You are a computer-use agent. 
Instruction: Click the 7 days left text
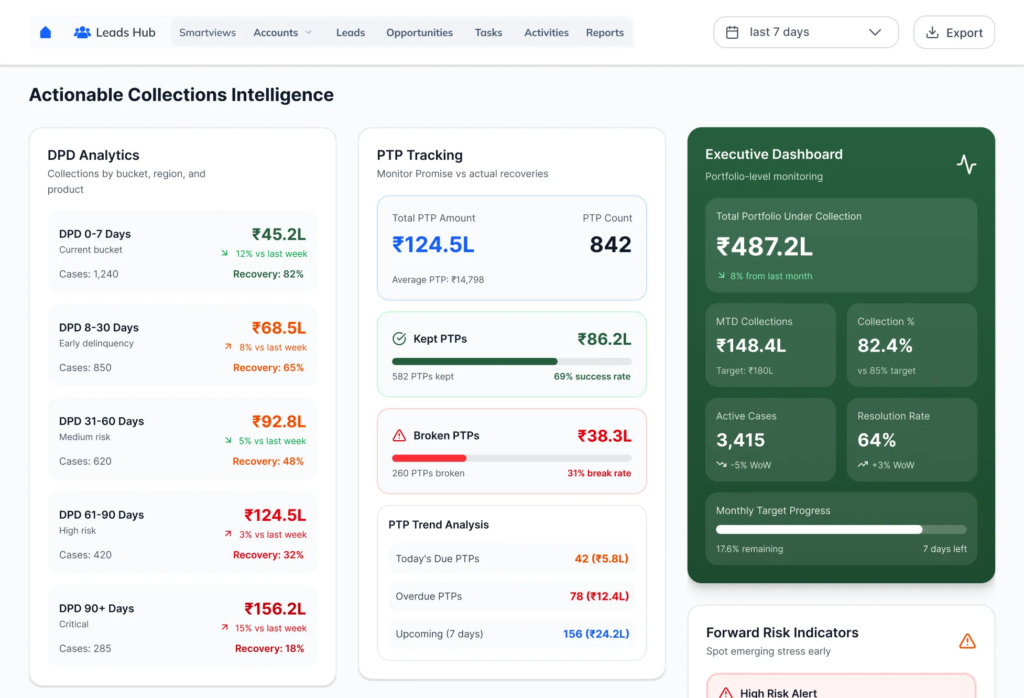[944, 548]
